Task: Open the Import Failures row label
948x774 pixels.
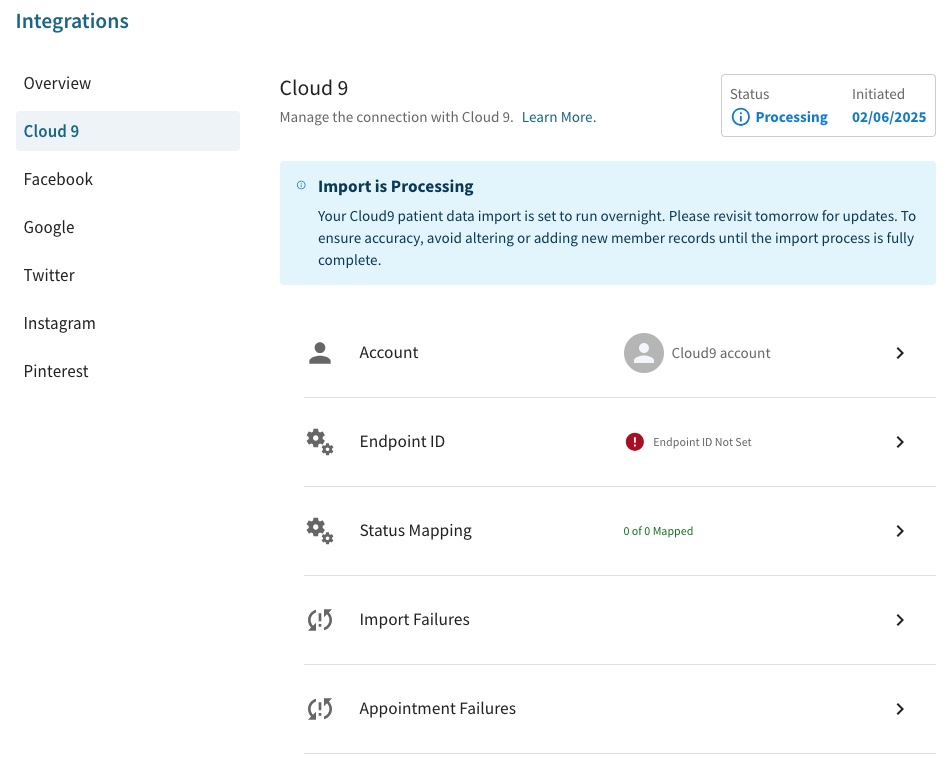Action: click(x=414, y=620)
